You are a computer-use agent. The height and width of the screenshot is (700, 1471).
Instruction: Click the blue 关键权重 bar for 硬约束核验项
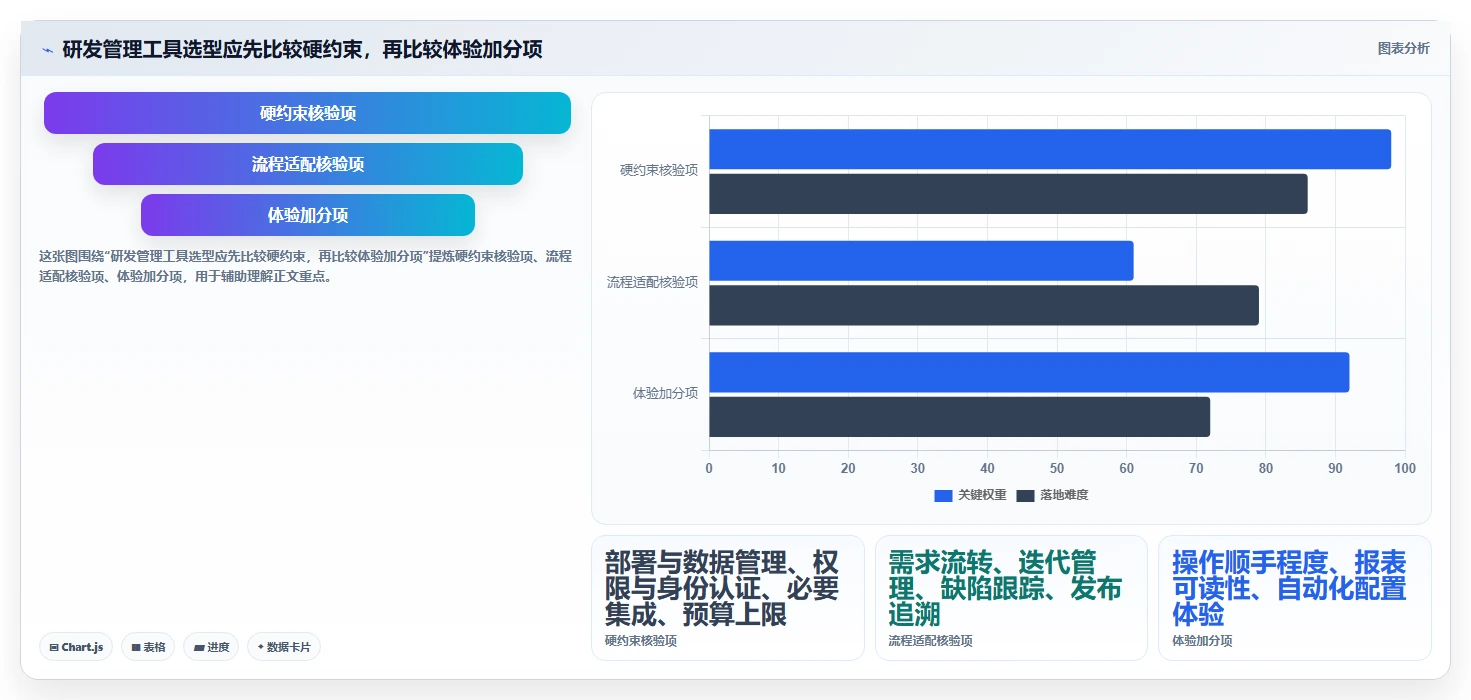(x=1050, y=149)
